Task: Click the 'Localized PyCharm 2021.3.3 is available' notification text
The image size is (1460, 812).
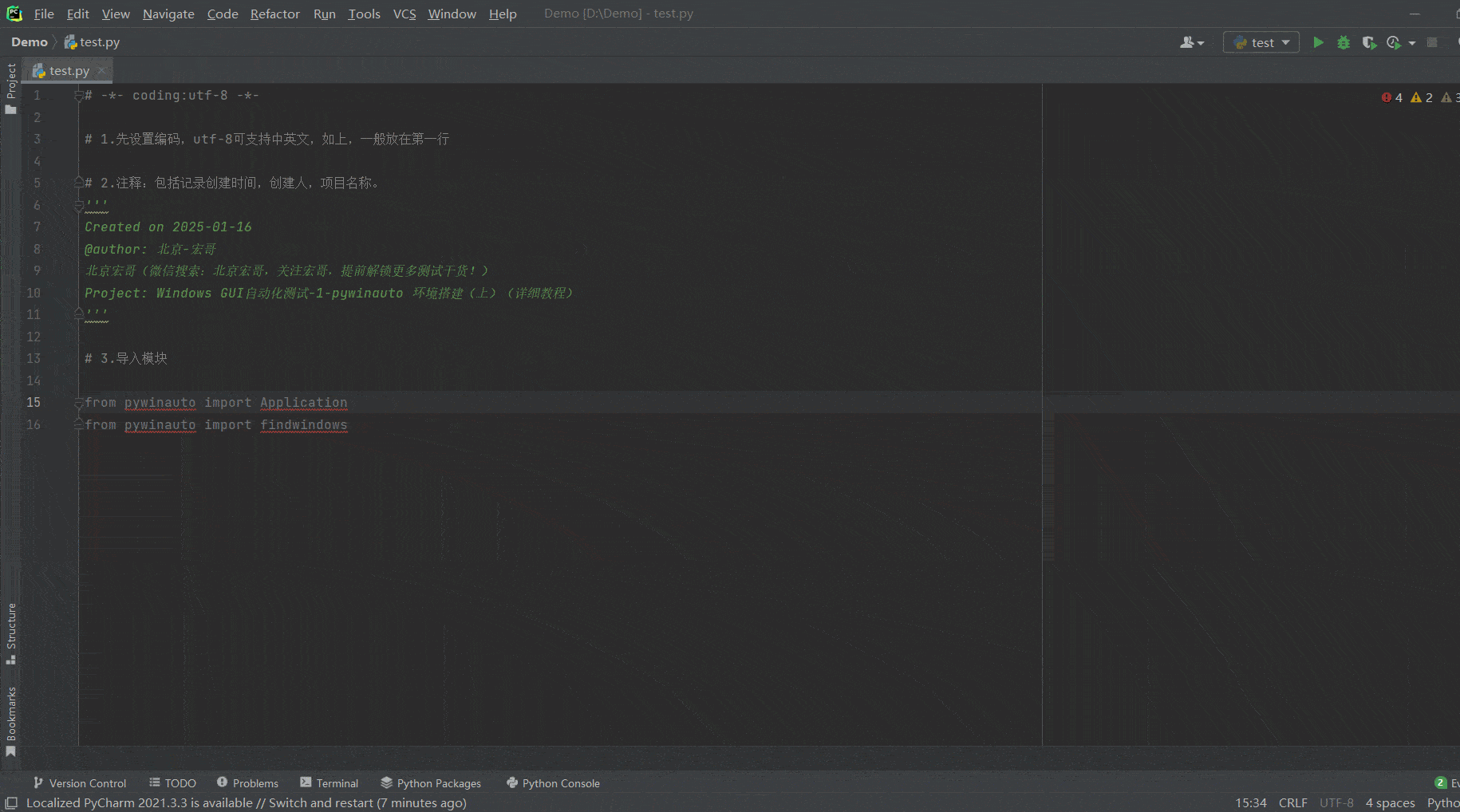Action: pos(247,803)
